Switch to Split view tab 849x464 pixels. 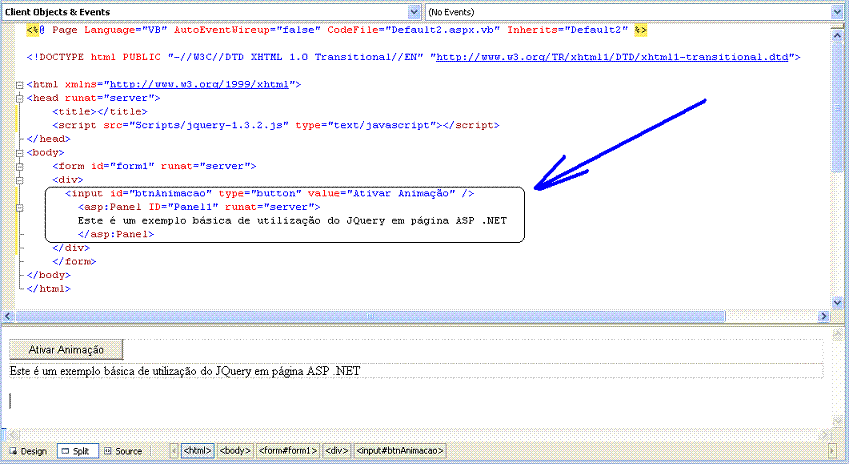click(x=77, y=451)
